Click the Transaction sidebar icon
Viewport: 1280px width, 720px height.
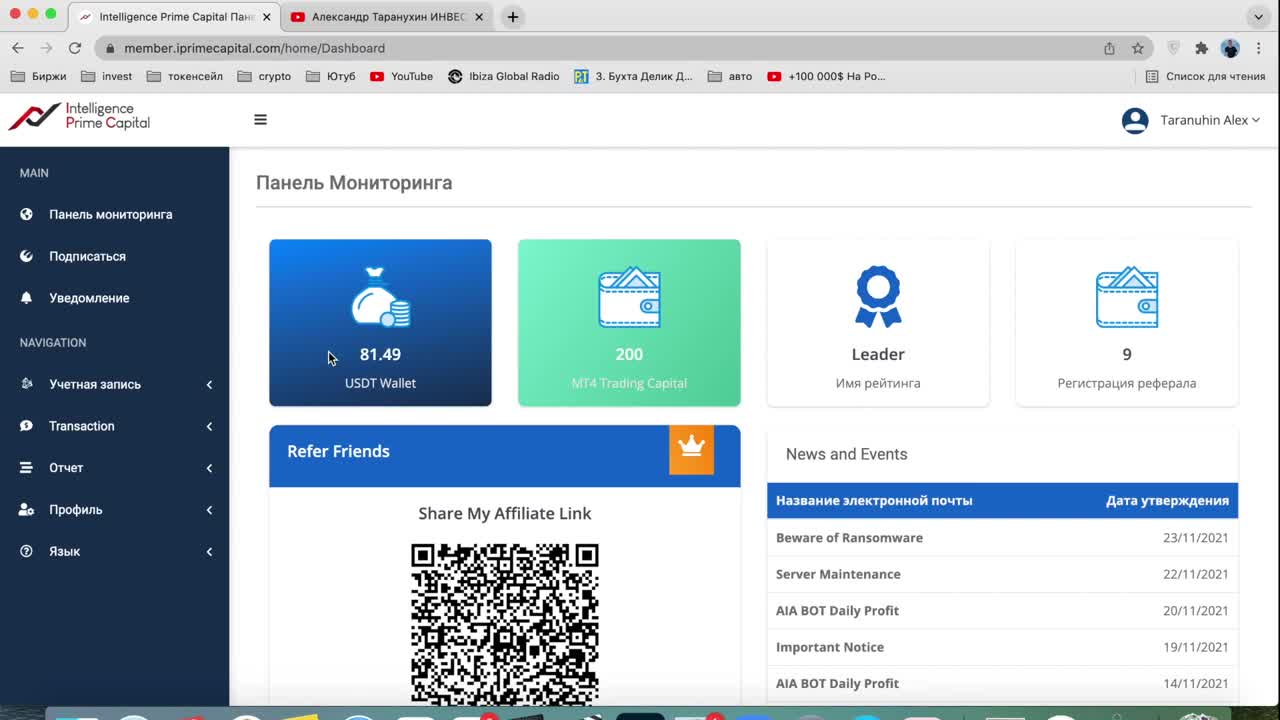click(27, 426)
